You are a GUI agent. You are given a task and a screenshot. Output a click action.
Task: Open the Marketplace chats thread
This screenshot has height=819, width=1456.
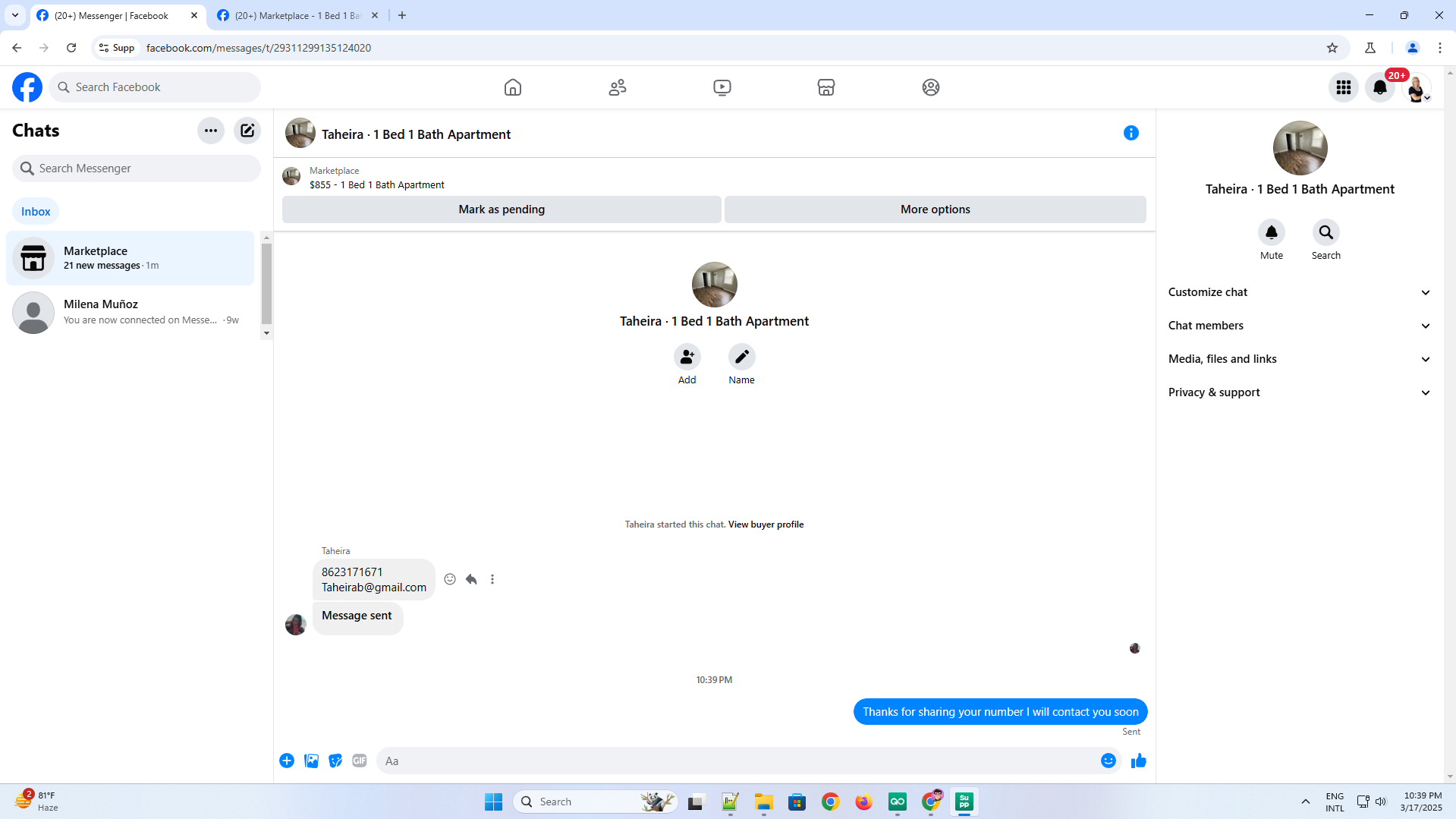pyautogui.click(x=131, y=258)
